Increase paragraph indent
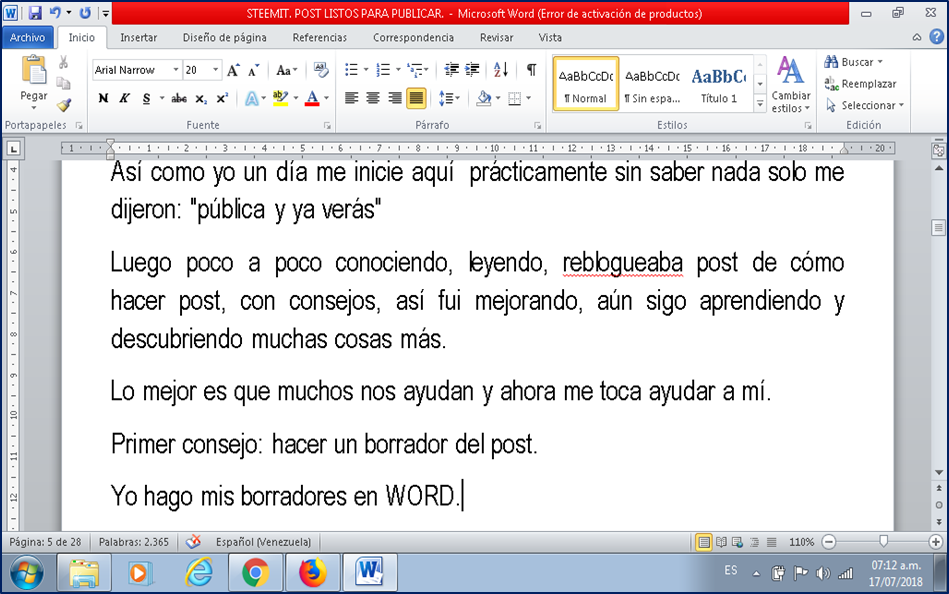 coord(472,70)
